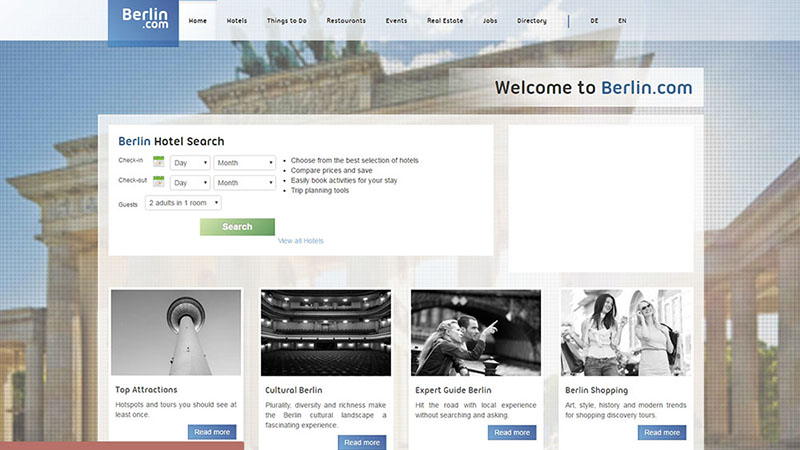This screenshot has height=450, width=800.
Task: Expand the check-out Month dropdown
Action: (x=244, y=183)
